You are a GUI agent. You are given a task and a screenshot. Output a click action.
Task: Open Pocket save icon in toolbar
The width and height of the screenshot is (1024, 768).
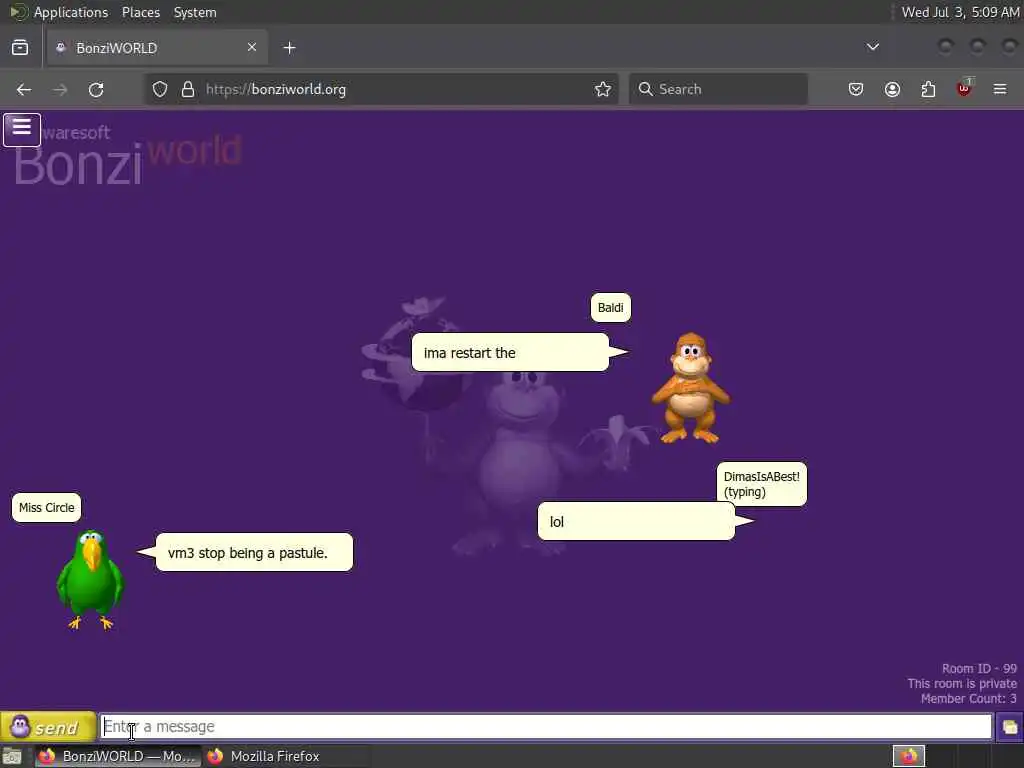coord(856,89)
